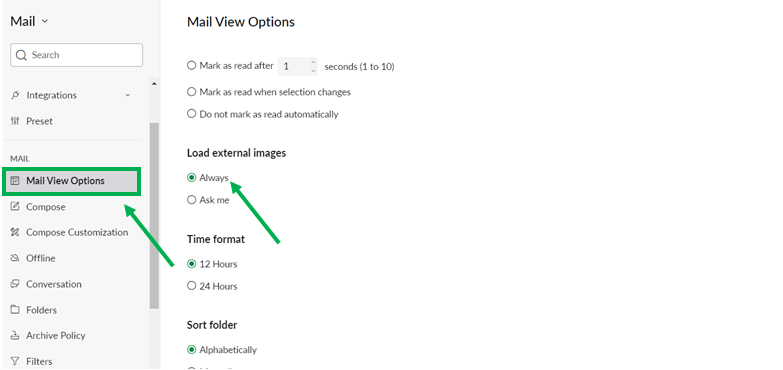Click the Folders icon in sidebar
Image resolution: width=783 pixels, height=370 pixels.
point(15,310)
